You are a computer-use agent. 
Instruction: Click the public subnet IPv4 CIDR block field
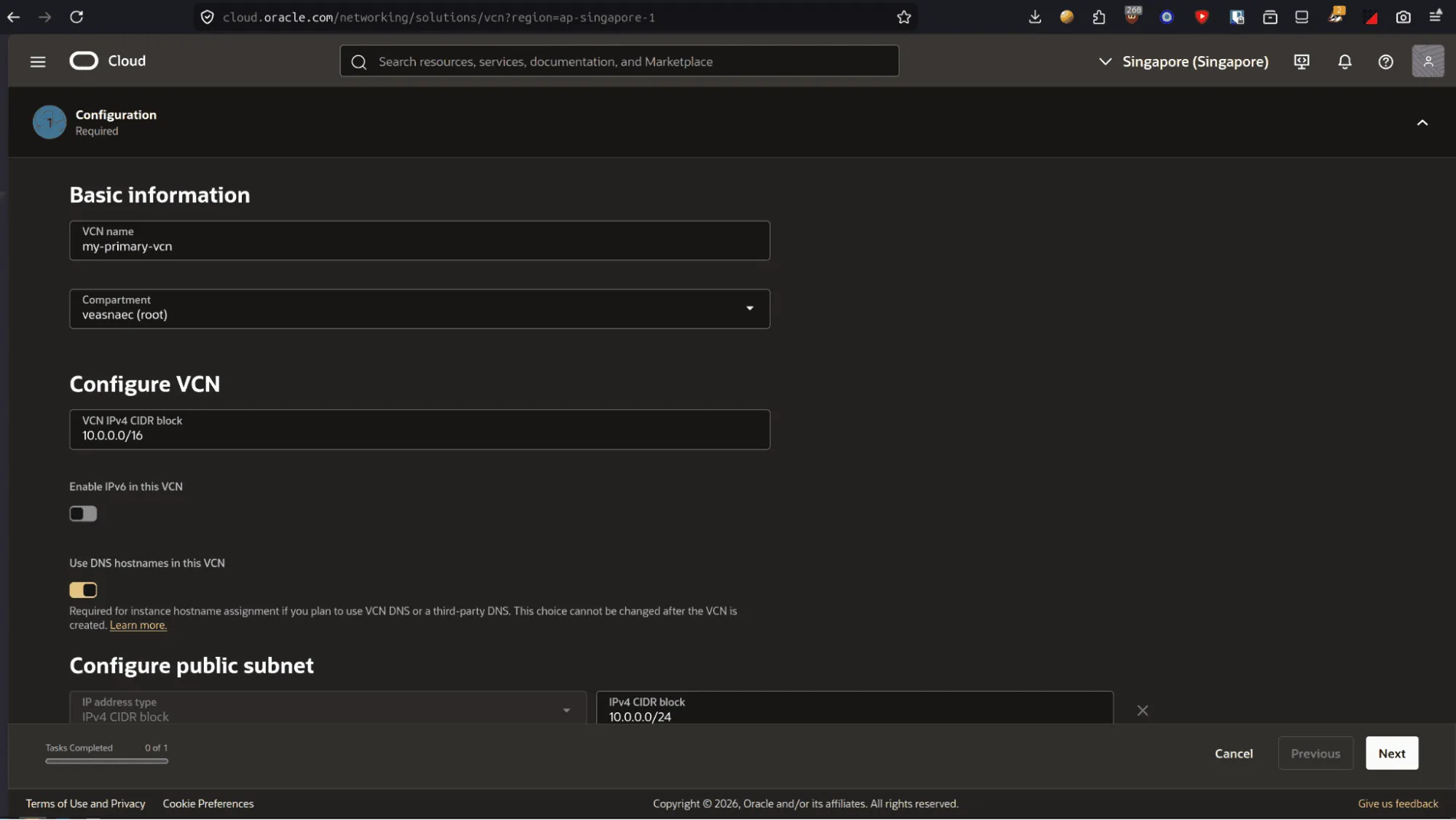pos(854,708)
